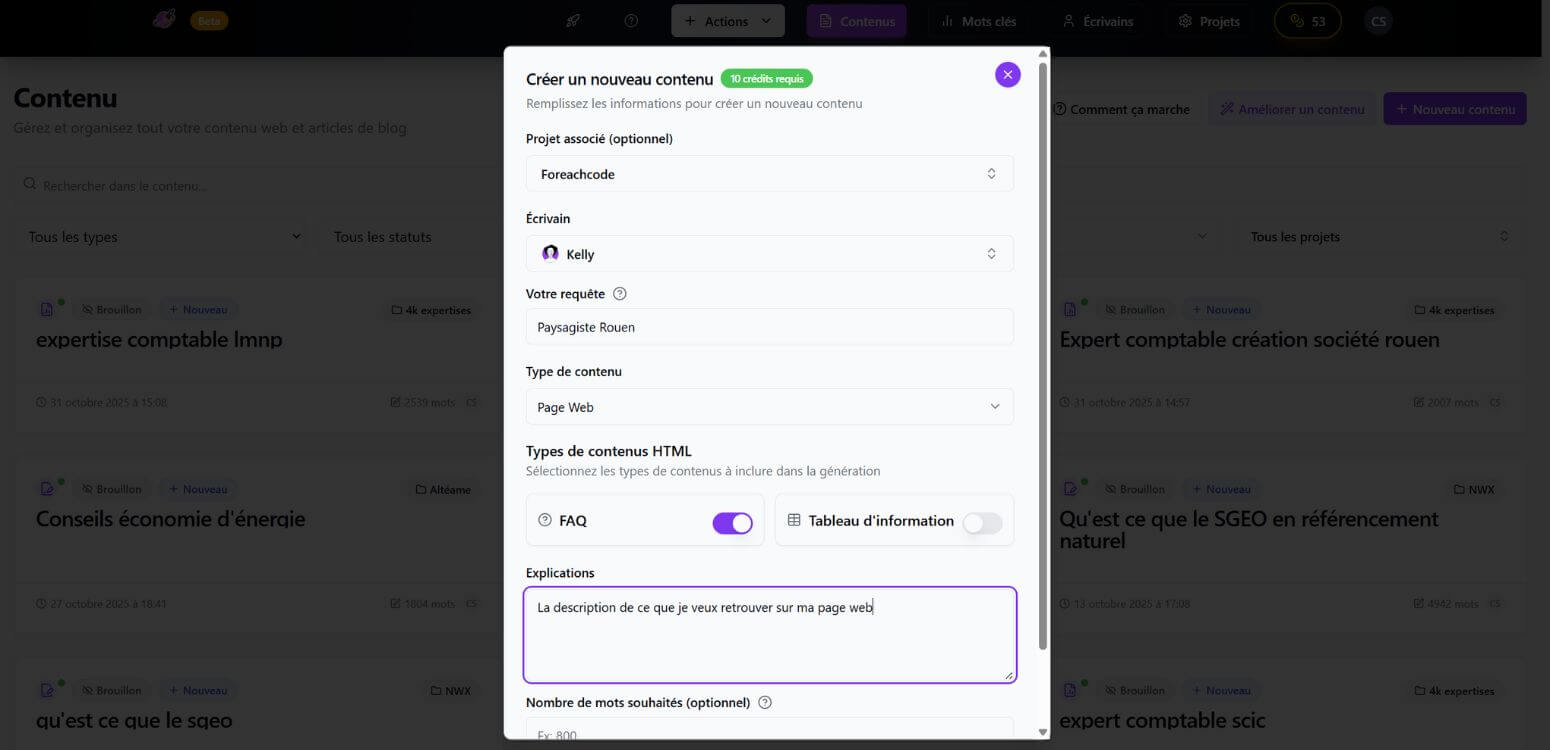Screen dimensions: 1550x750
Task: Click the help icon beside Votre requête
Action: click(619, 294)
